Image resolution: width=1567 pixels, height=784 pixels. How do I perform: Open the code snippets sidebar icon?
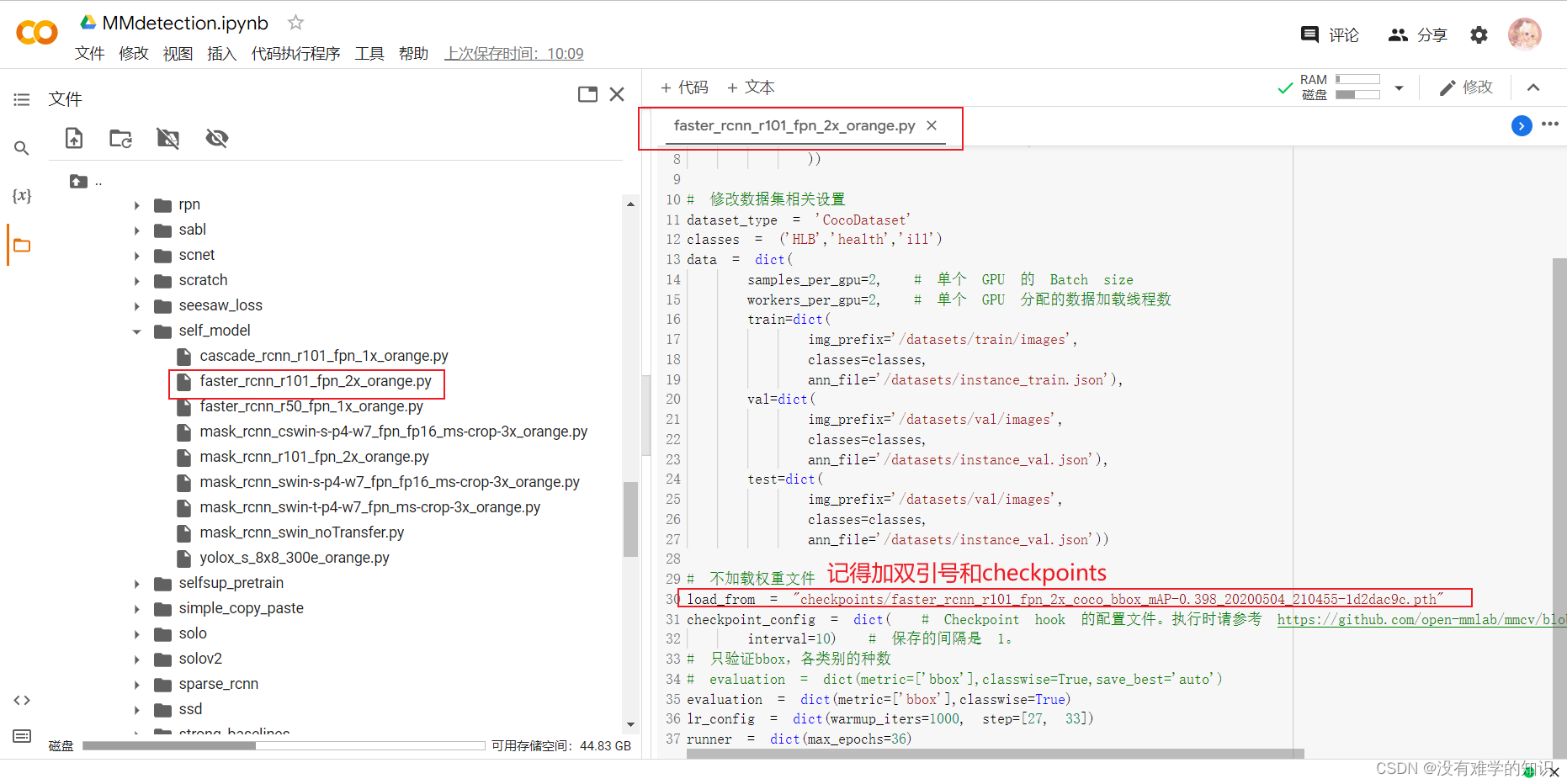[x=22, y=700]
